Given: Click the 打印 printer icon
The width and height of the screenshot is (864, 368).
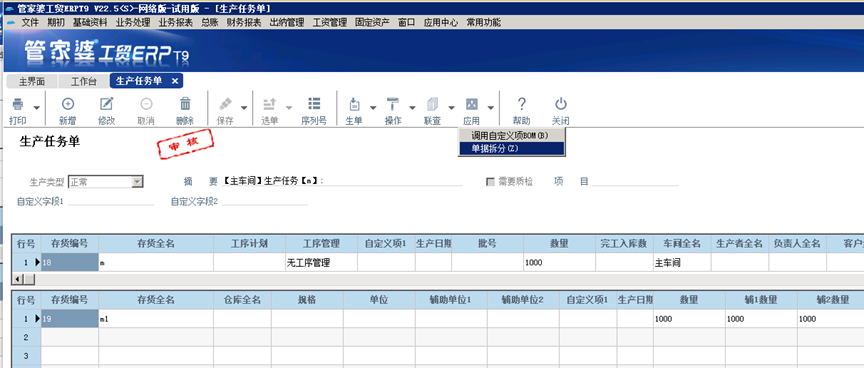Looking at the screenshot, I should (x=18, y=104).
